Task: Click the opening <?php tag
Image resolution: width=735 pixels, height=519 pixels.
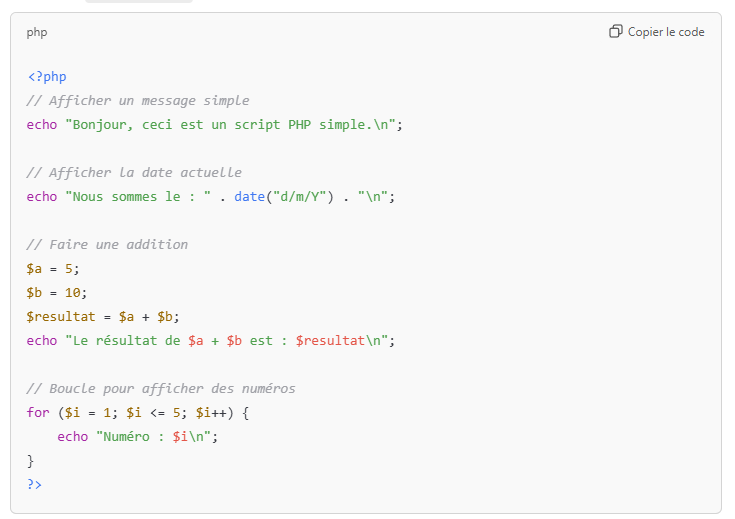Action: tap(47, 77)
